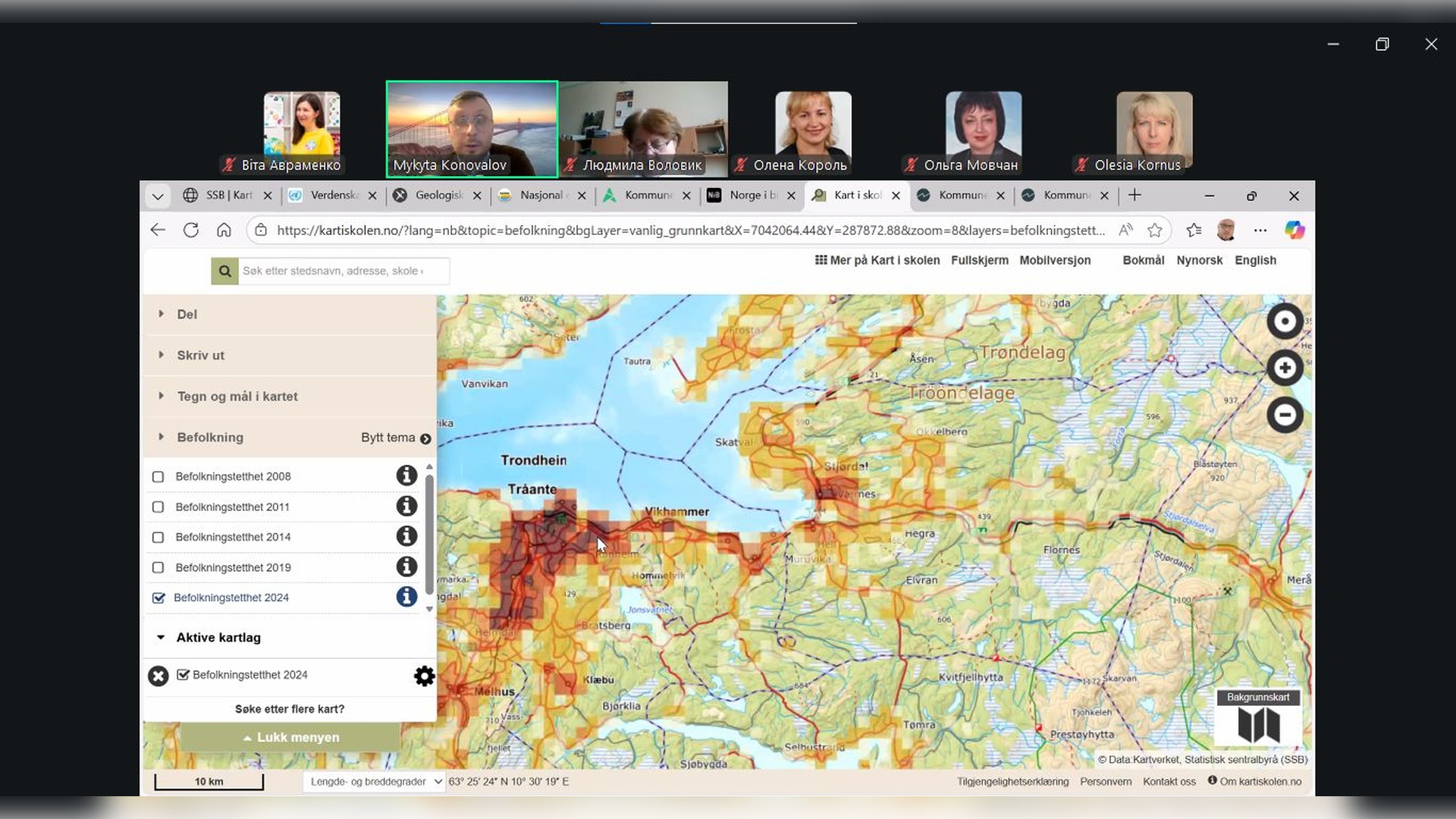Remove active layer with X icon
The image size is (1456, 819).
pyautogui.click(x=158, y=676)
